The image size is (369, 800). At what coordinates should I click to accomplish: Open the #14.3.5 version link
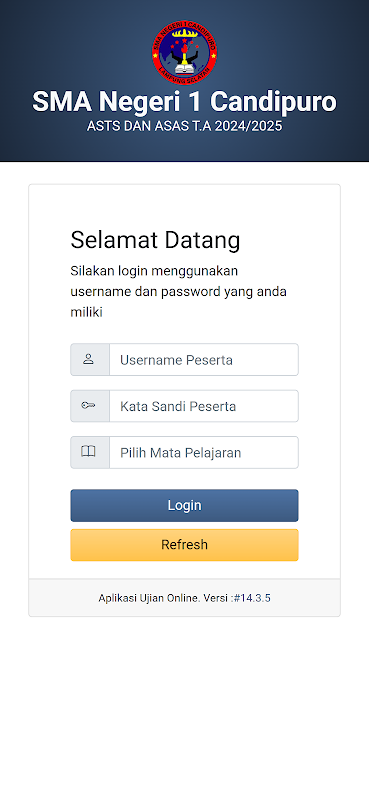[x=252, y=598]
